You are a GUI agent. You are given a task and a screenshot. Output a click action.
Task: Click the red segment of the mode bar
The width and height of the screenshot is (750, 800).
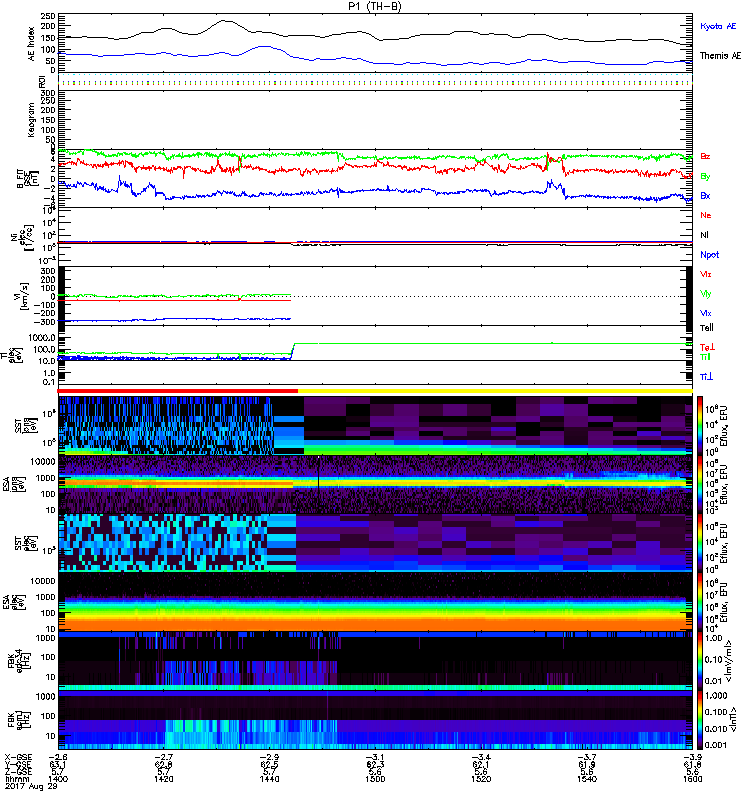(178, 391)
